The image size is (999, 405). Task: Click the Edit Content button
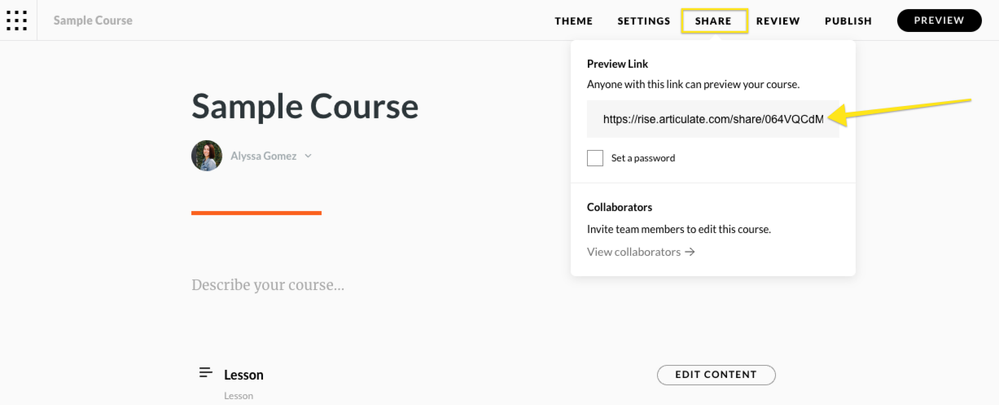(x=716, y=375)
